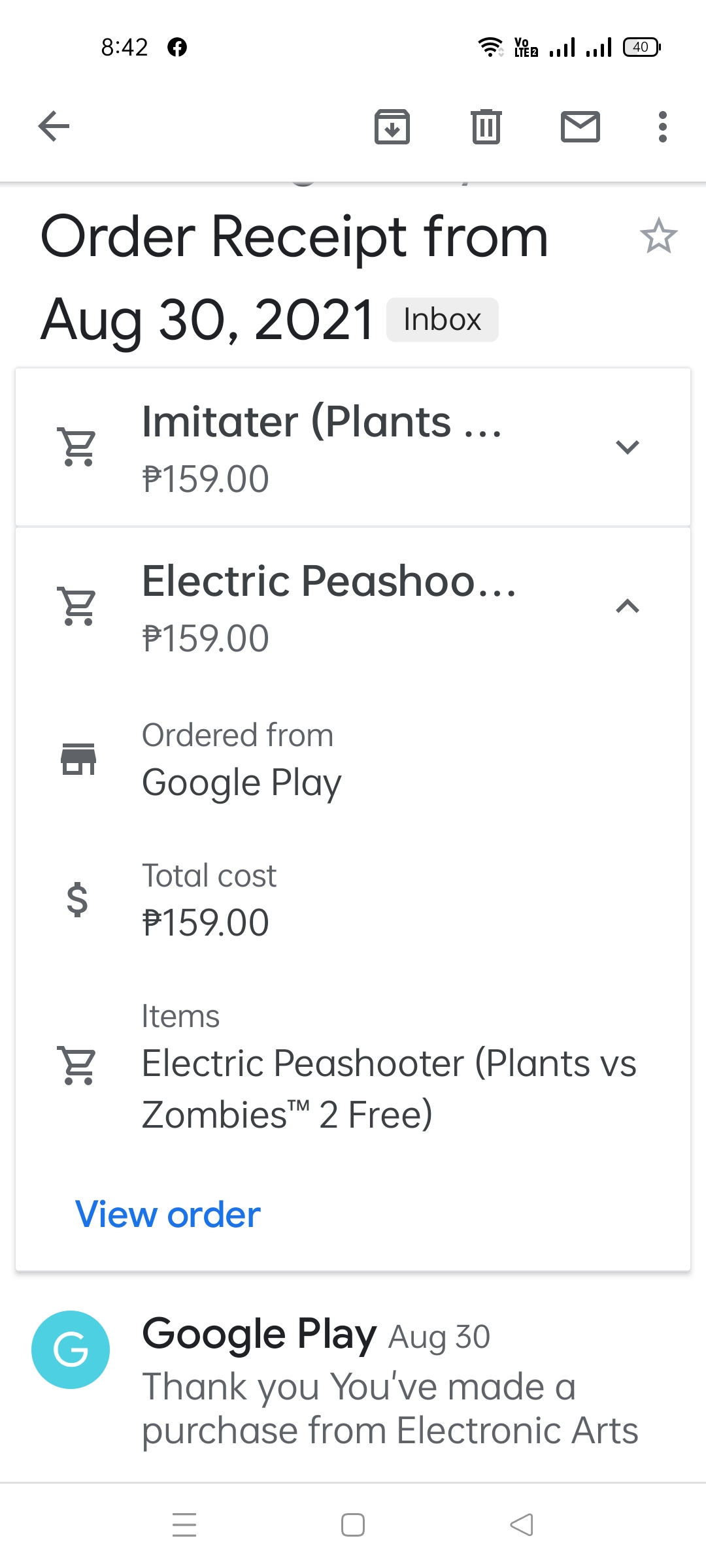Tap the dollar icon next to Total cost
Screen dimensions: 706x1568
pos(77,900)
